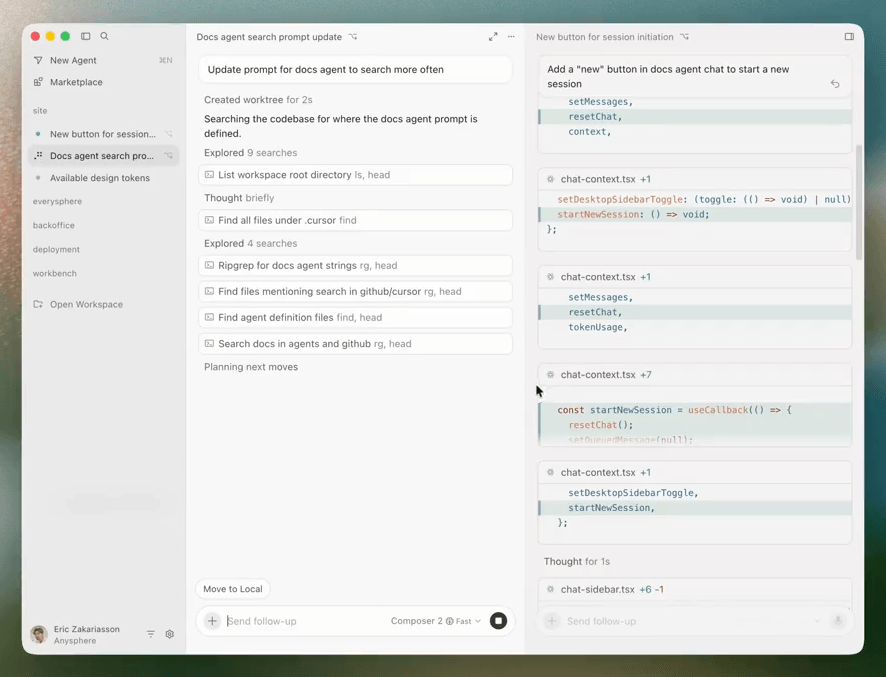
Task: Open the Composer 2 Fast model dropdown
Action: click(436, 621)
